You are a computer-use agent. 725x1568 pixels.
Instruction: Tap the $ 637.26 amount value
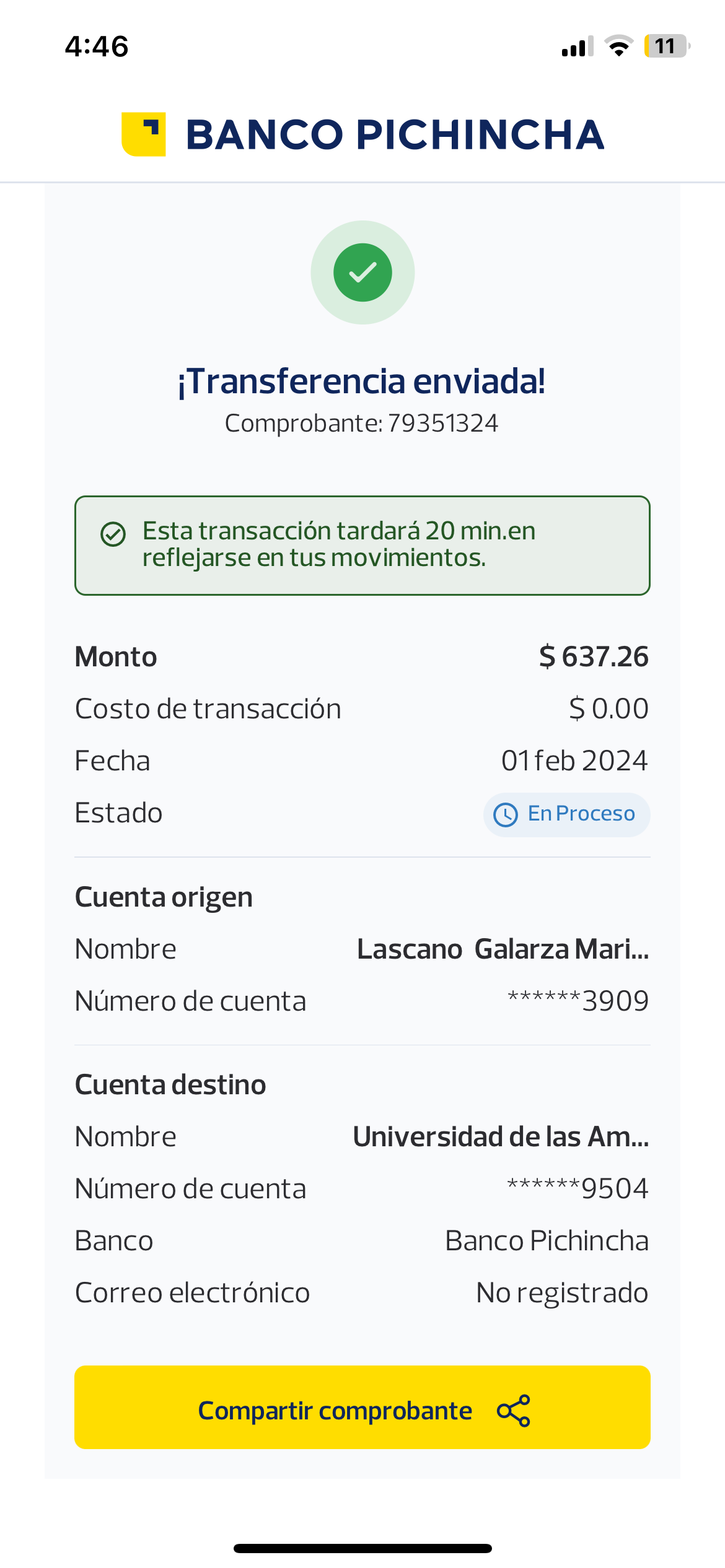point(594,656)
